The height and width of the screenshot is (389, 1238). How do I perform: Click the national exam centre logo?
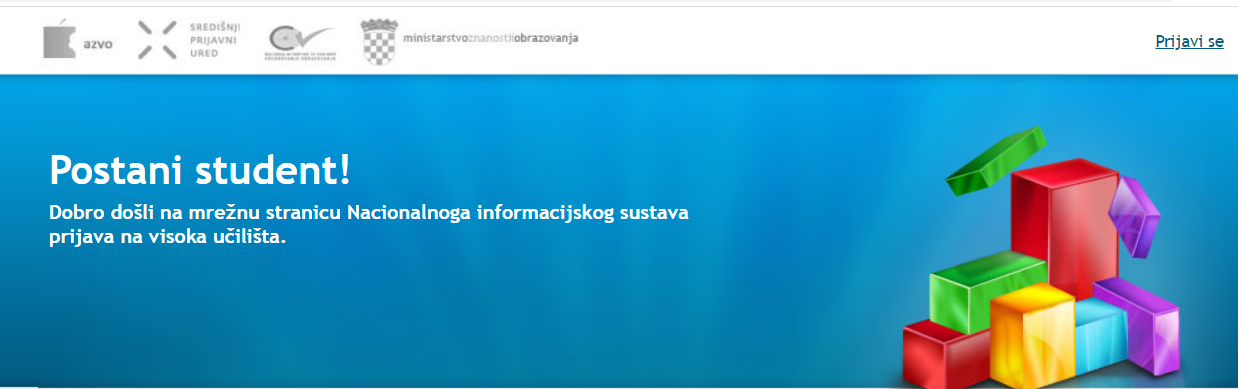tap(300, 42)
